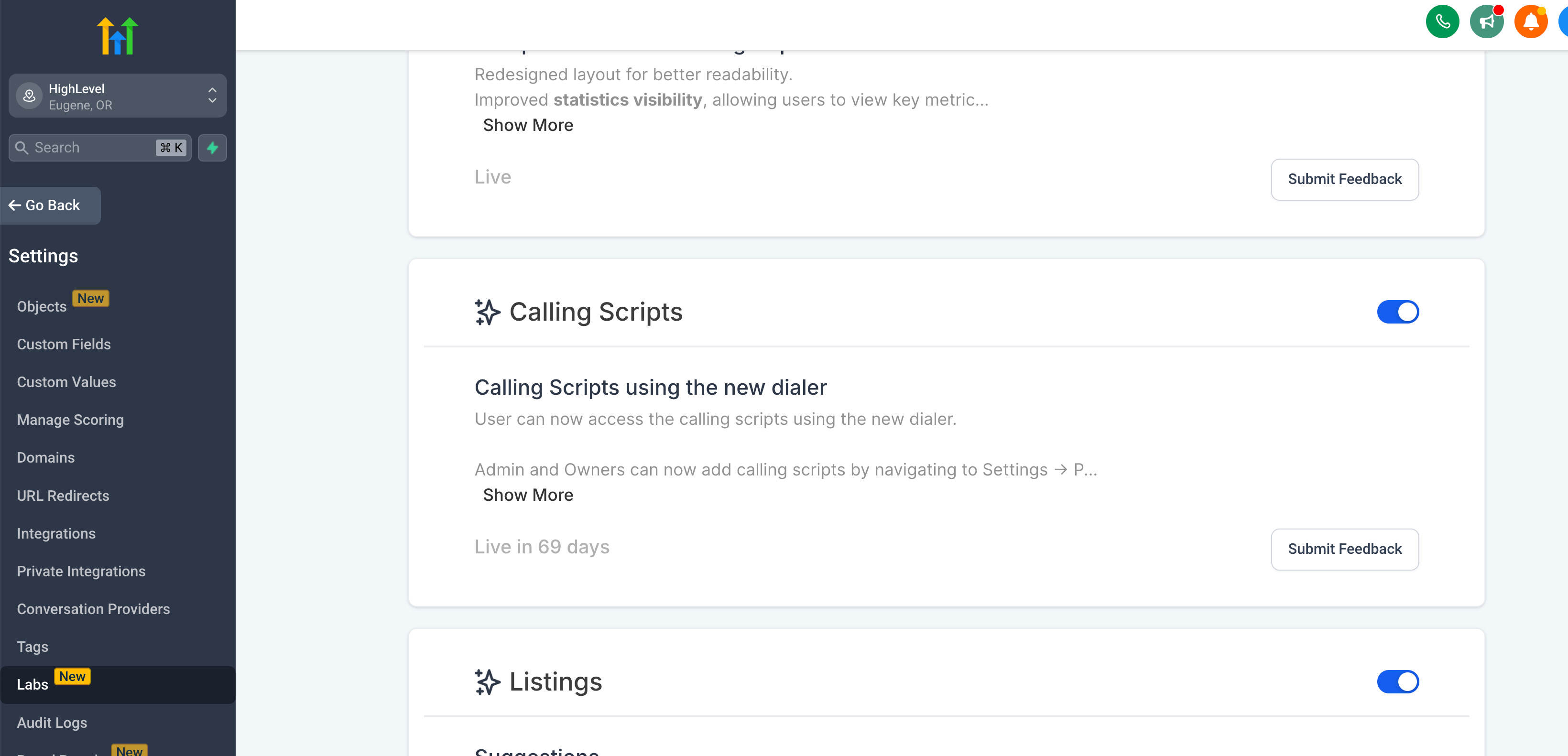Click the location avatar icon for HighLevel

(x=29, y=96)
